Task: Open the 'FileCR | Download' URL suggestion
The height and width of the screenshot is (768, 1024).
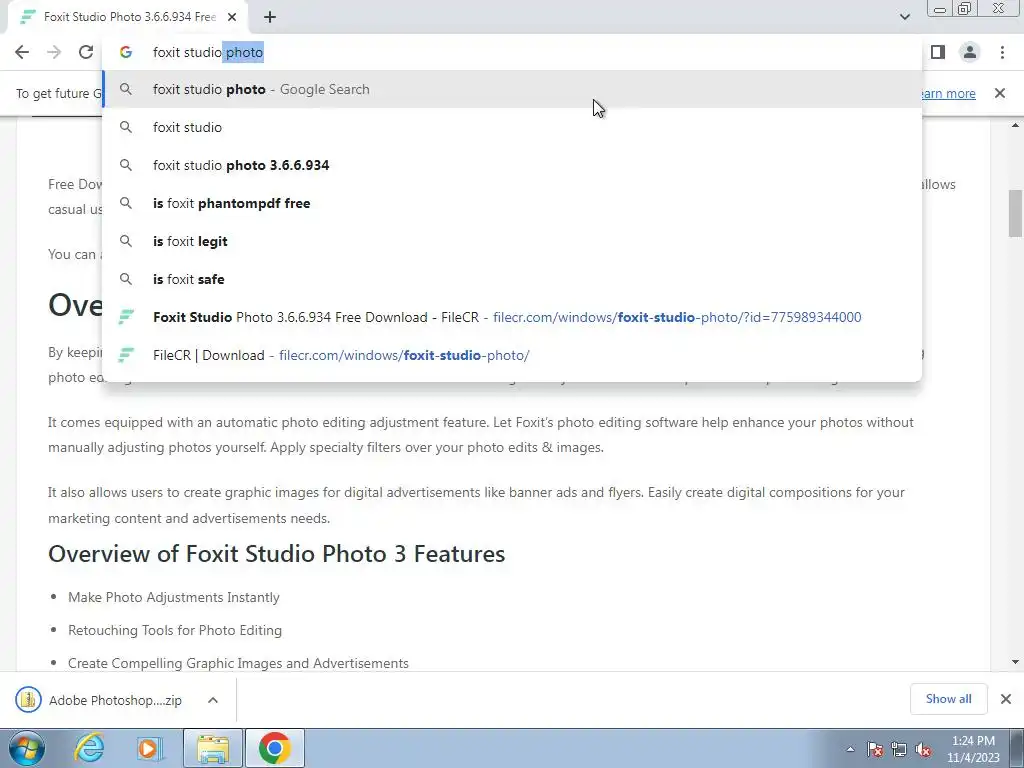Action: 513,355
